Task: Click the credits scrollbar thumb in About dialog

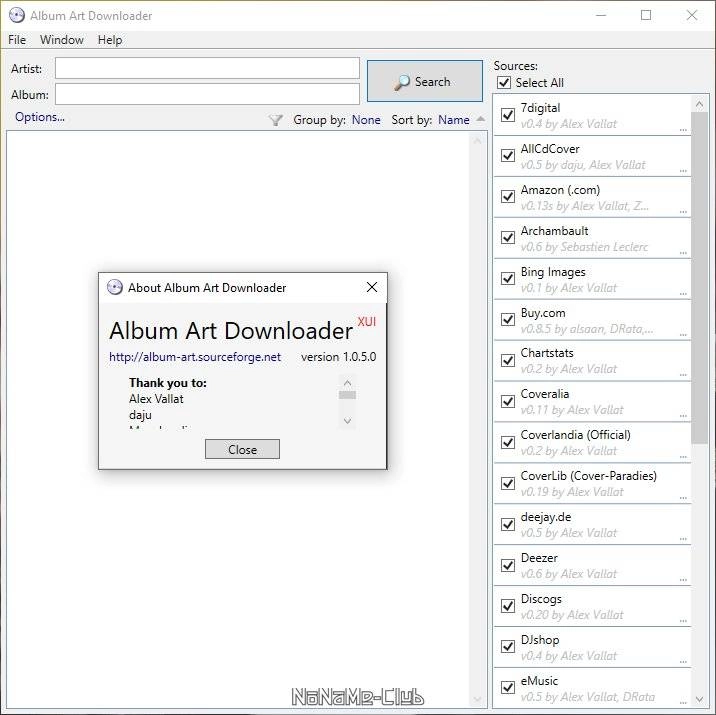Action: [347, 395]
